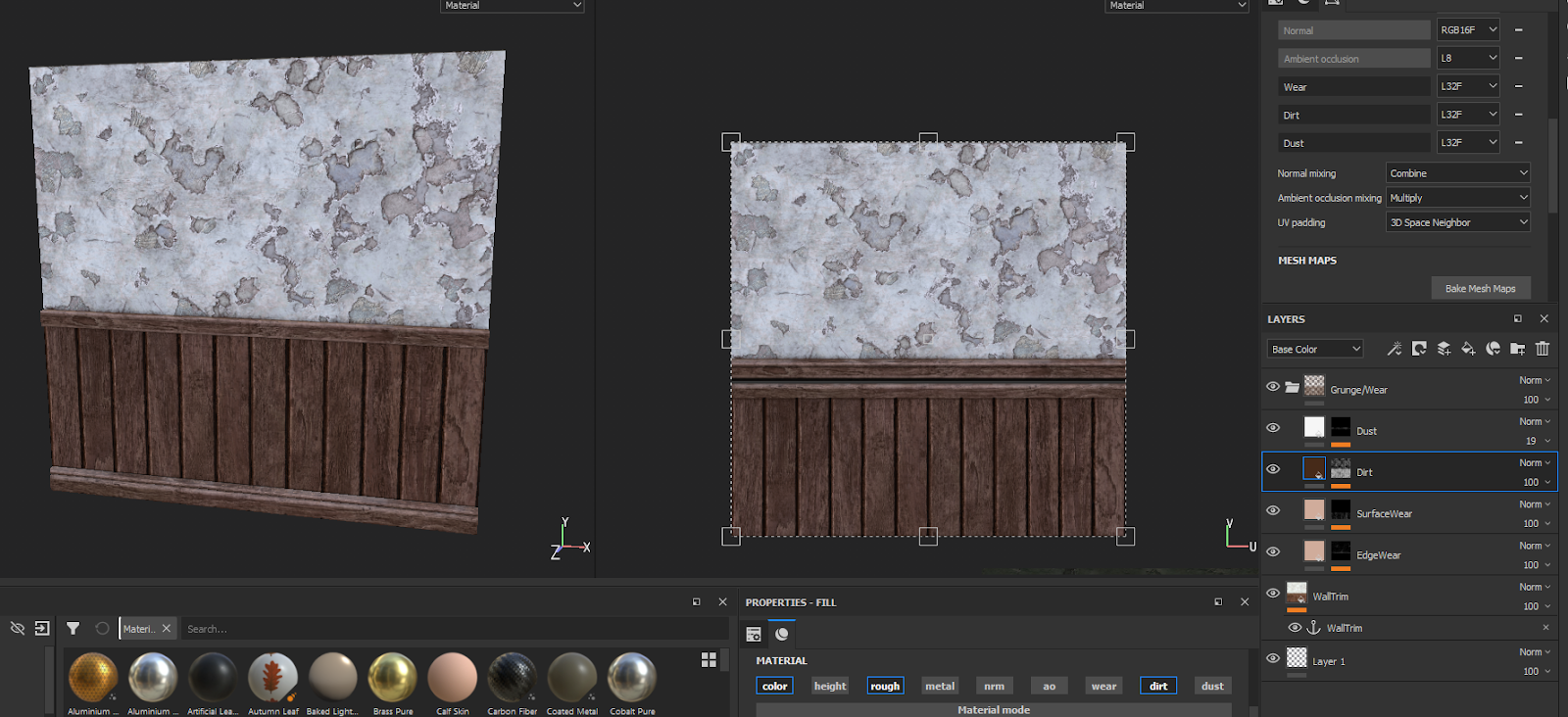
Task: Open the Wear channel L32F dropdown
Action: tap(1468, 86)
